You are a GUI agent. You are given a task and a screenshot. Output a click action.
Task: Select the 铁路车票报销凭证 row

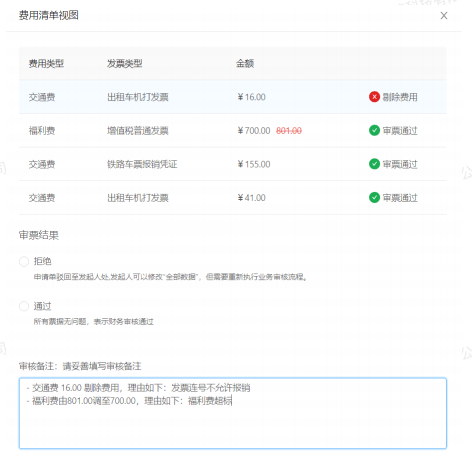point(233,164)
